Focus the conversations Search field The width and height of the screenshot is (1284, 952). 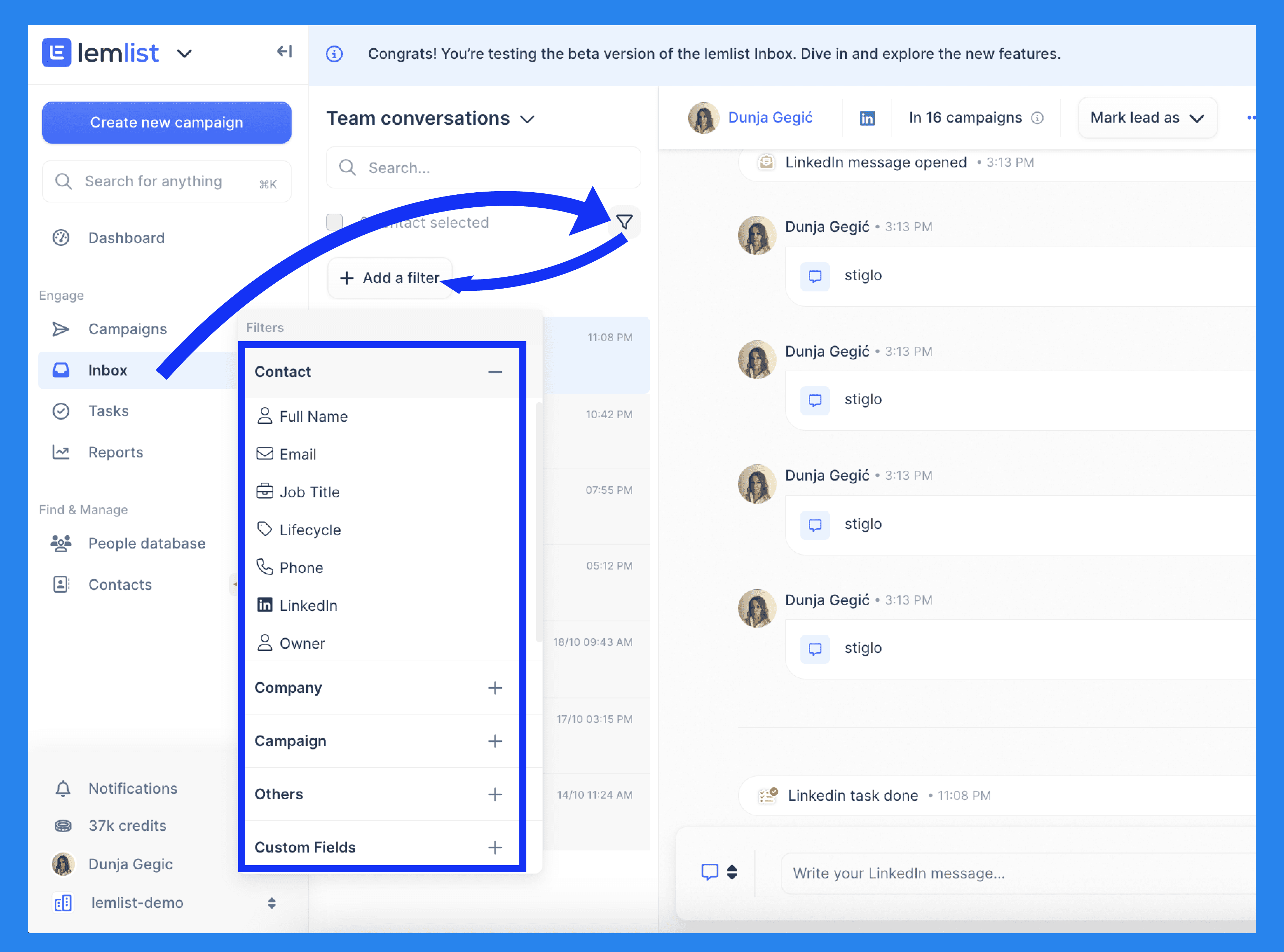[x=483, y=168]
